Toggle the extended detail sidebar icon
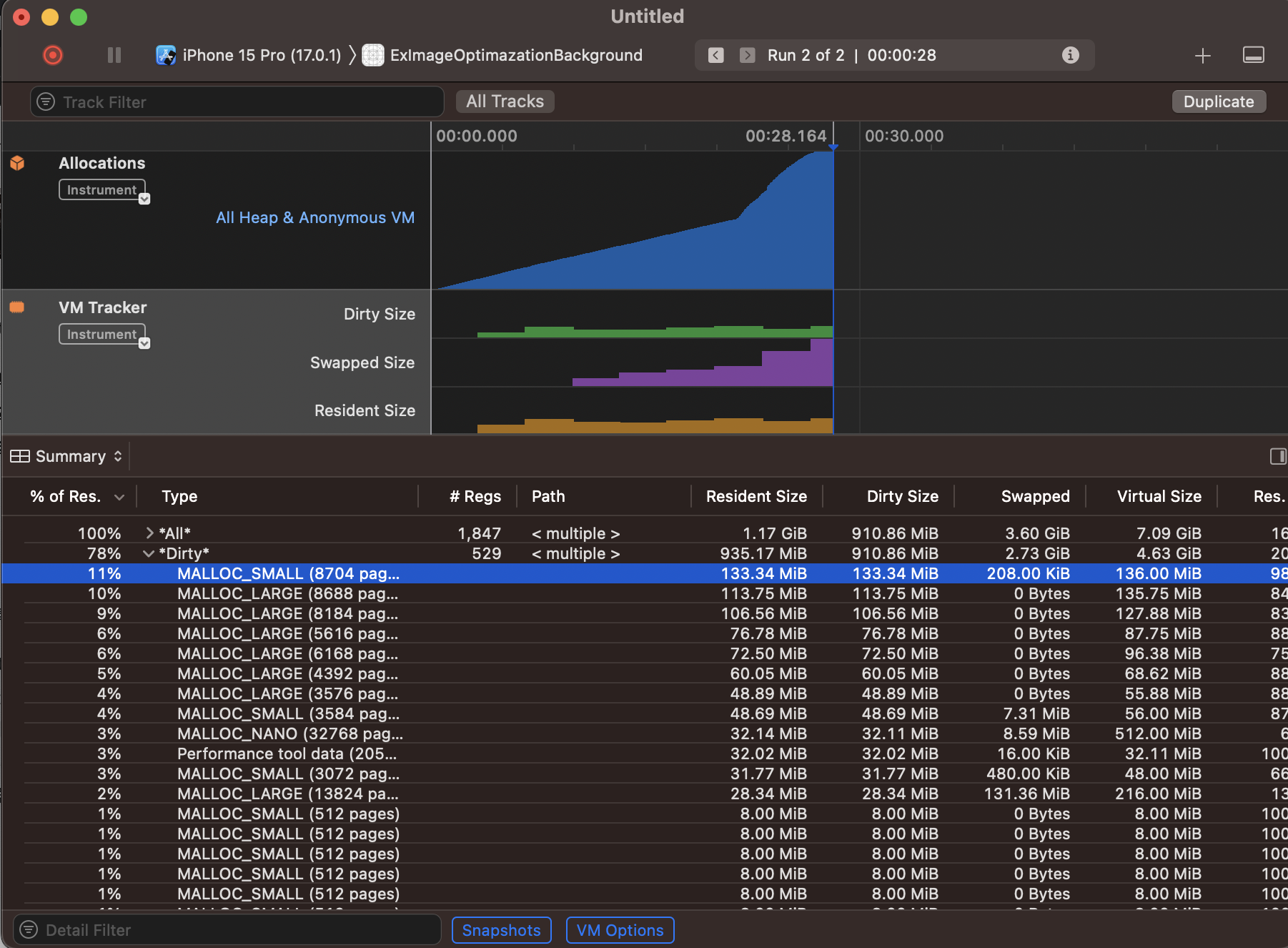Screen dimensions: 1288x948 tap(1278, 456)
